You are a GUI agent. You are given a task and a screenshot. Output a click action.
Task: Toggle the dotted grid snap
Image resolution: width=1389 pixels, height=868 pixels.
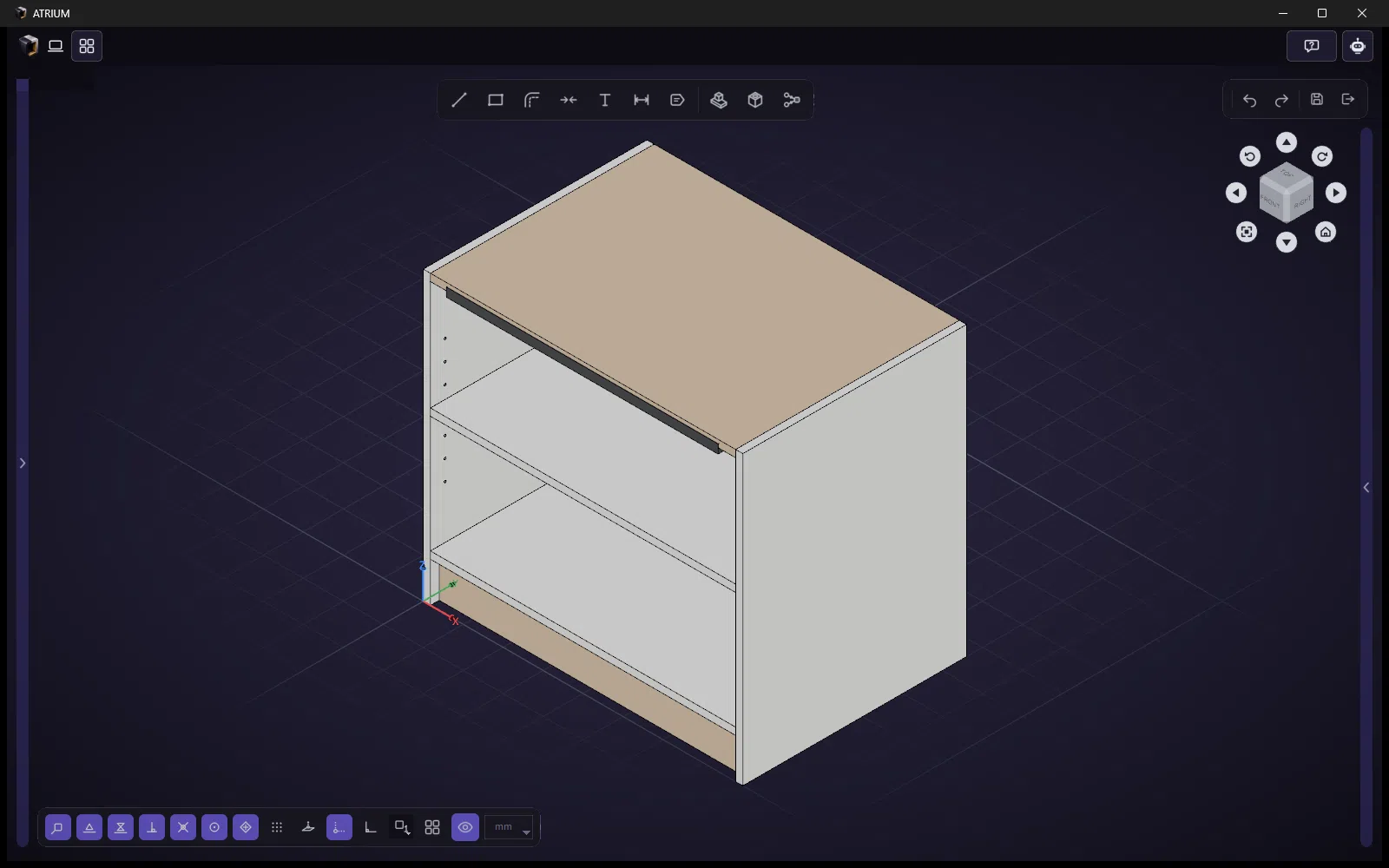[277, 827]
